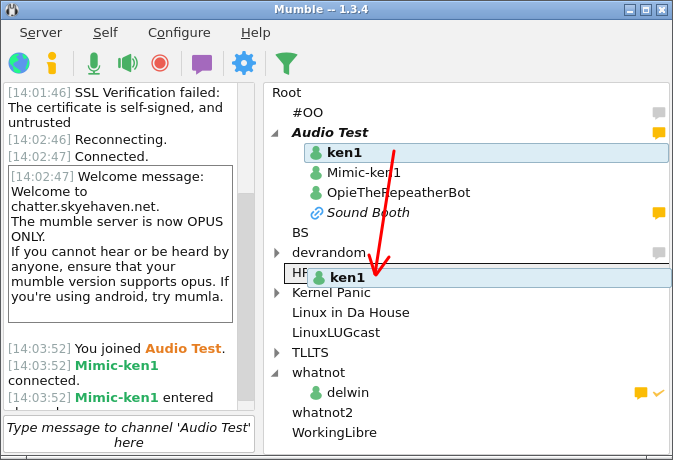Click the green filter funnel icon

(286, 63)
